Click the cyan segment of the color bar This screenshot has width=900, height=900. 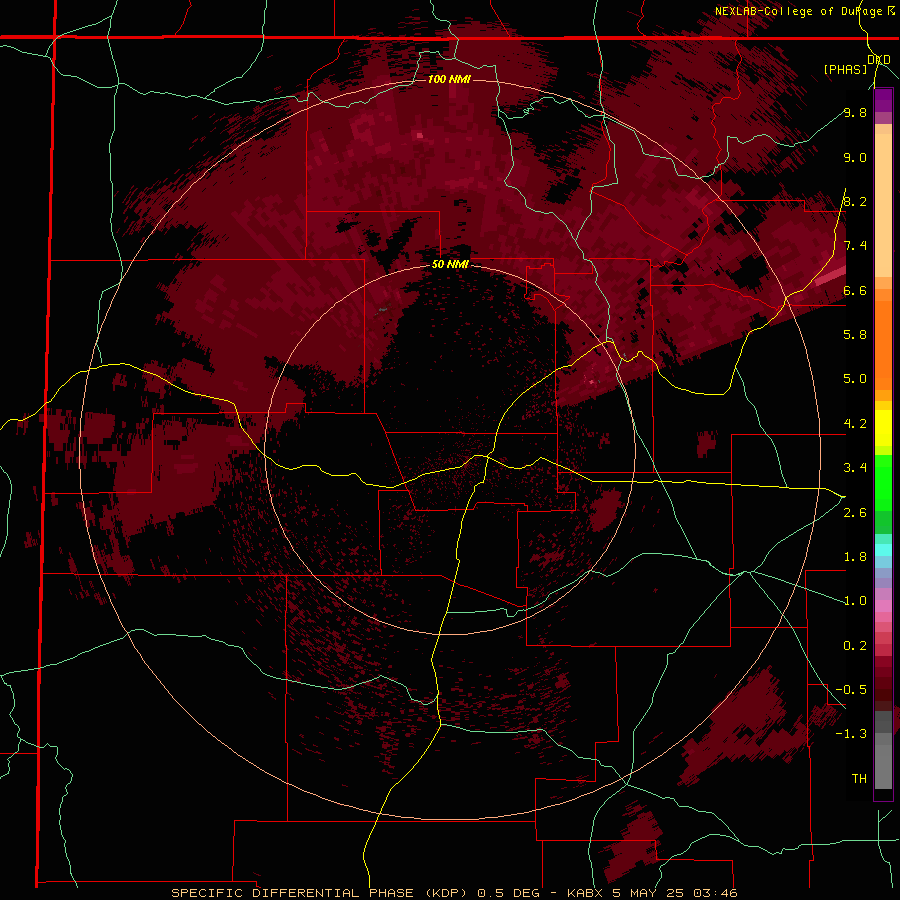point(883,550)
